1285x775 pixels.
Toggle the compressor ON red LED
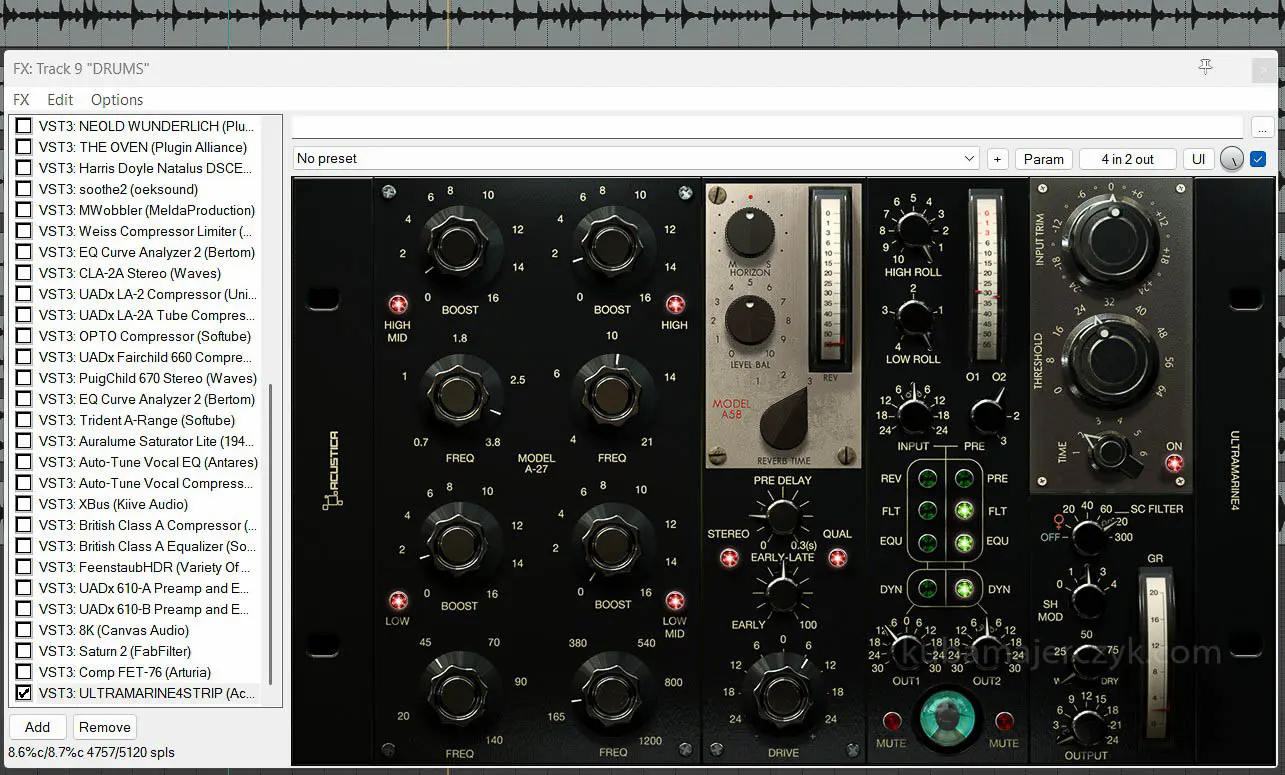1173,463
